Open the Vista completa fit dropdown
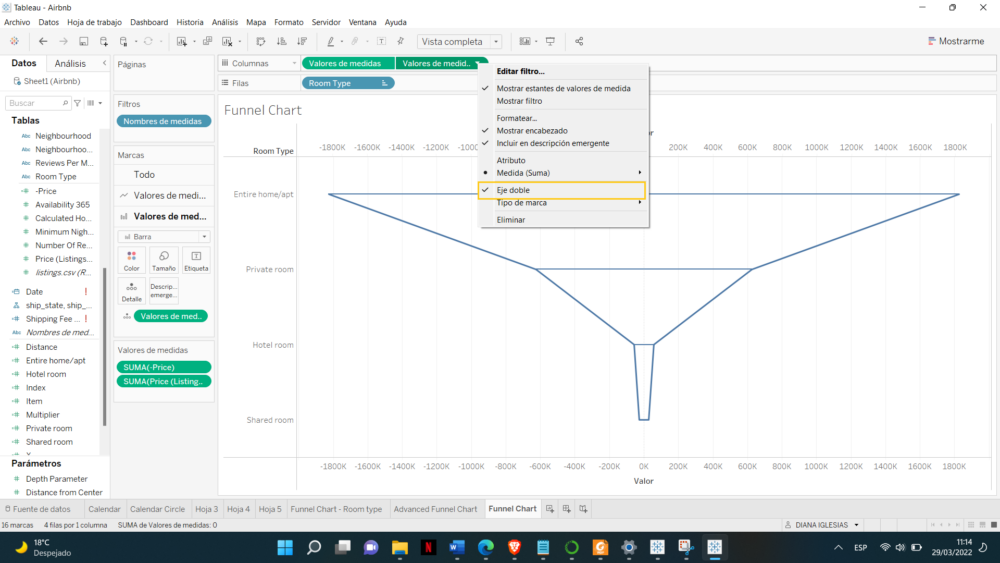This screenshot has width=1000, height=563. pyautogui.click(x=460, y=42)
